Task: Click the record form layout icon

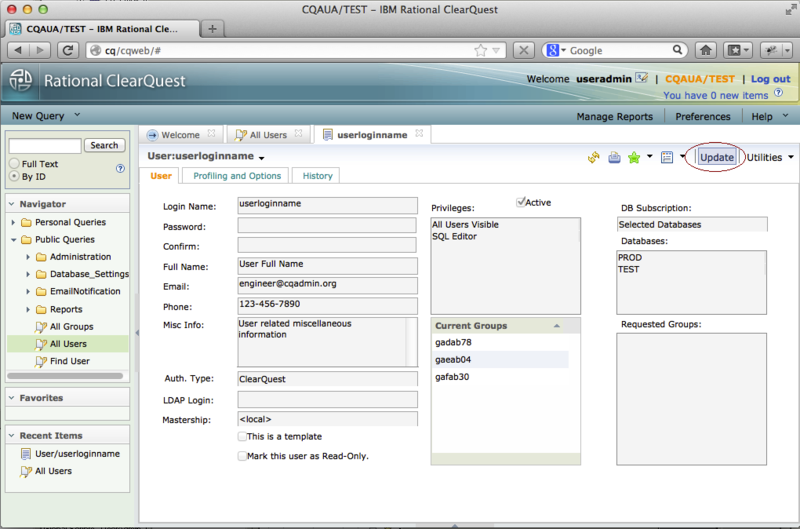Action: tap(667, 158)
